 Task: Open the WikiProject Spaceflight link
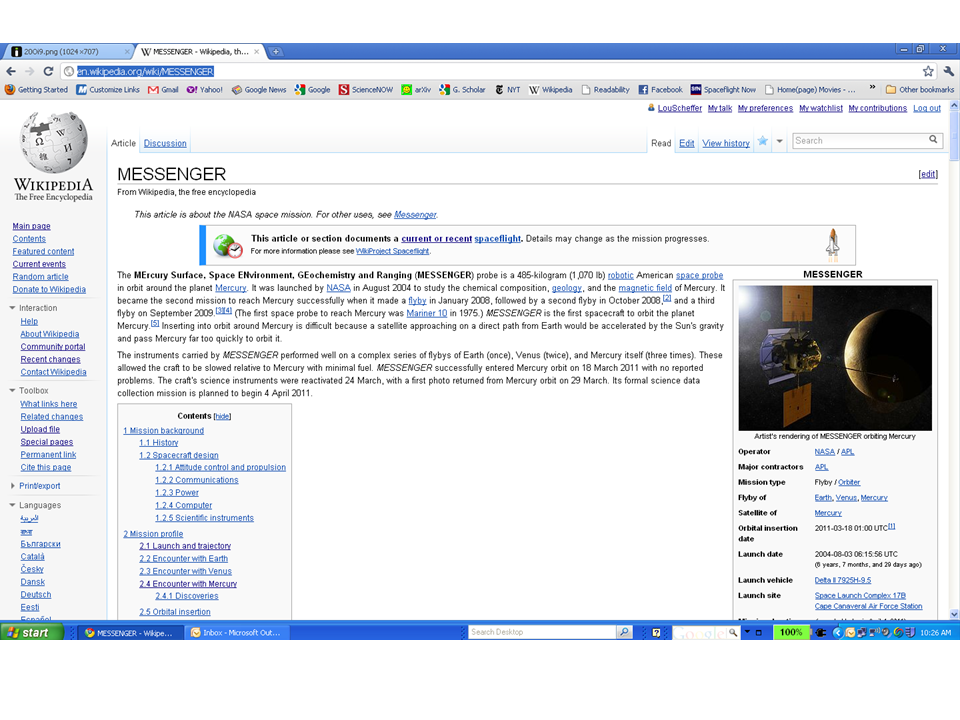click(x=392, y=251)
